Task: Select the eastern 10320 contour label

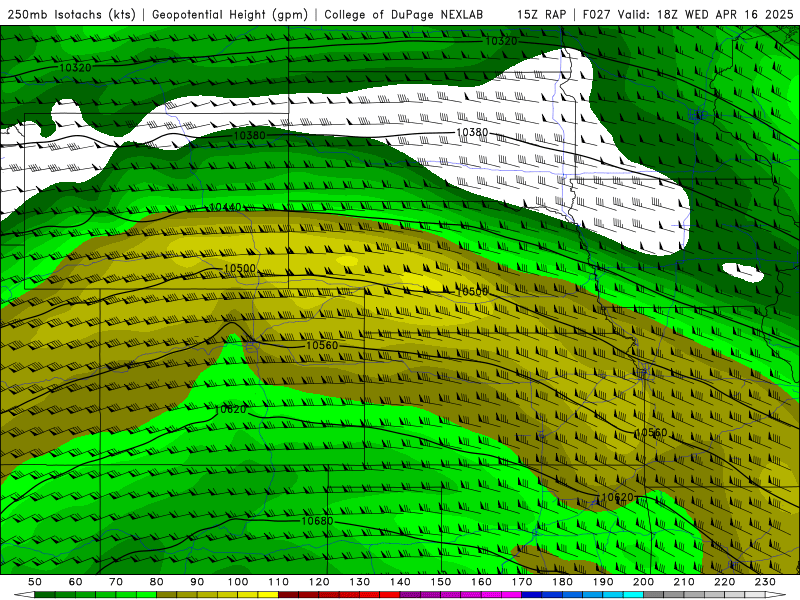Action: coord(501,41)
